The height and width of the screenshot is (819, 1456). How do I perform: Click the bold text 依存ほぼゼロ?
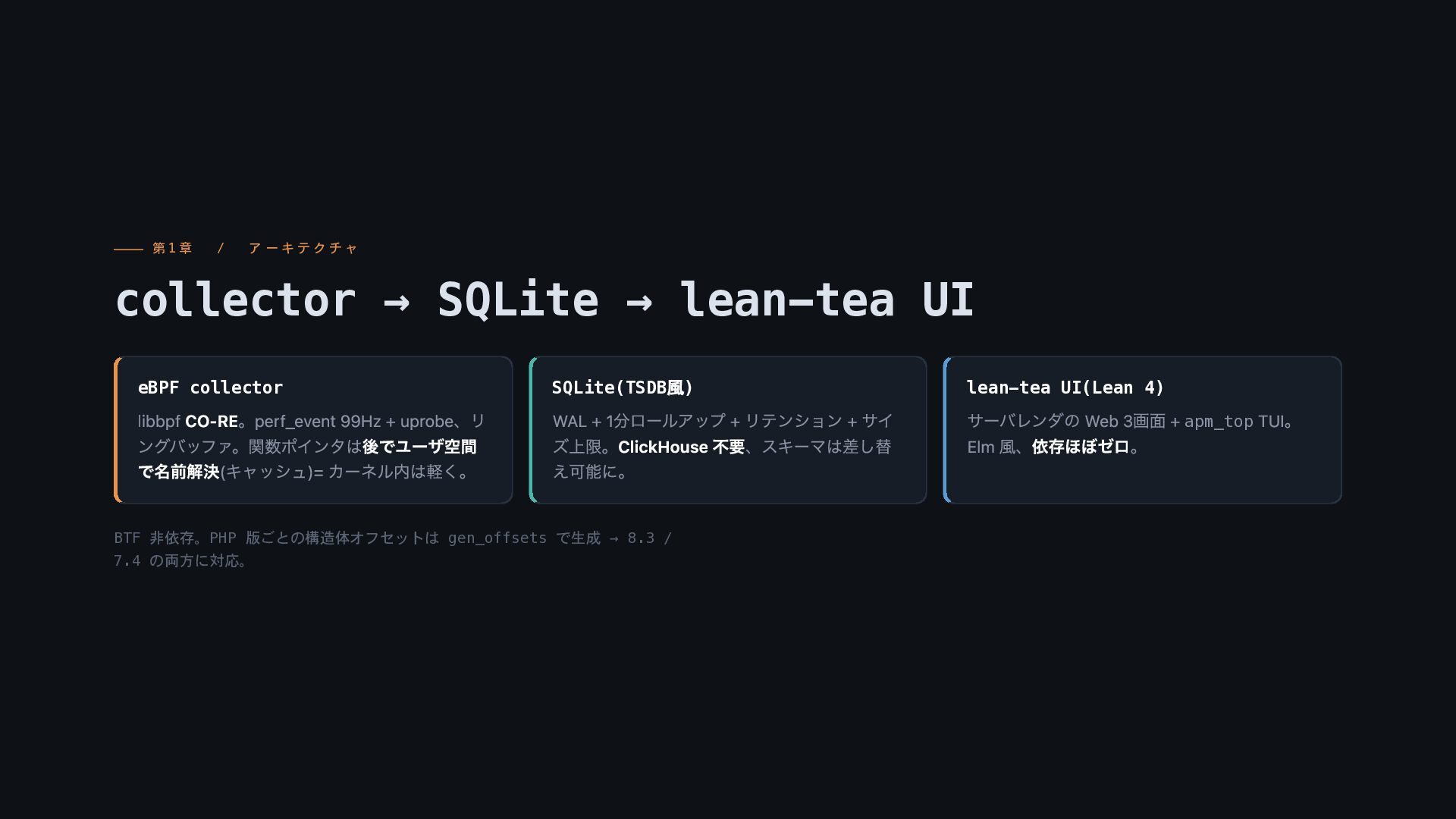1080,447
